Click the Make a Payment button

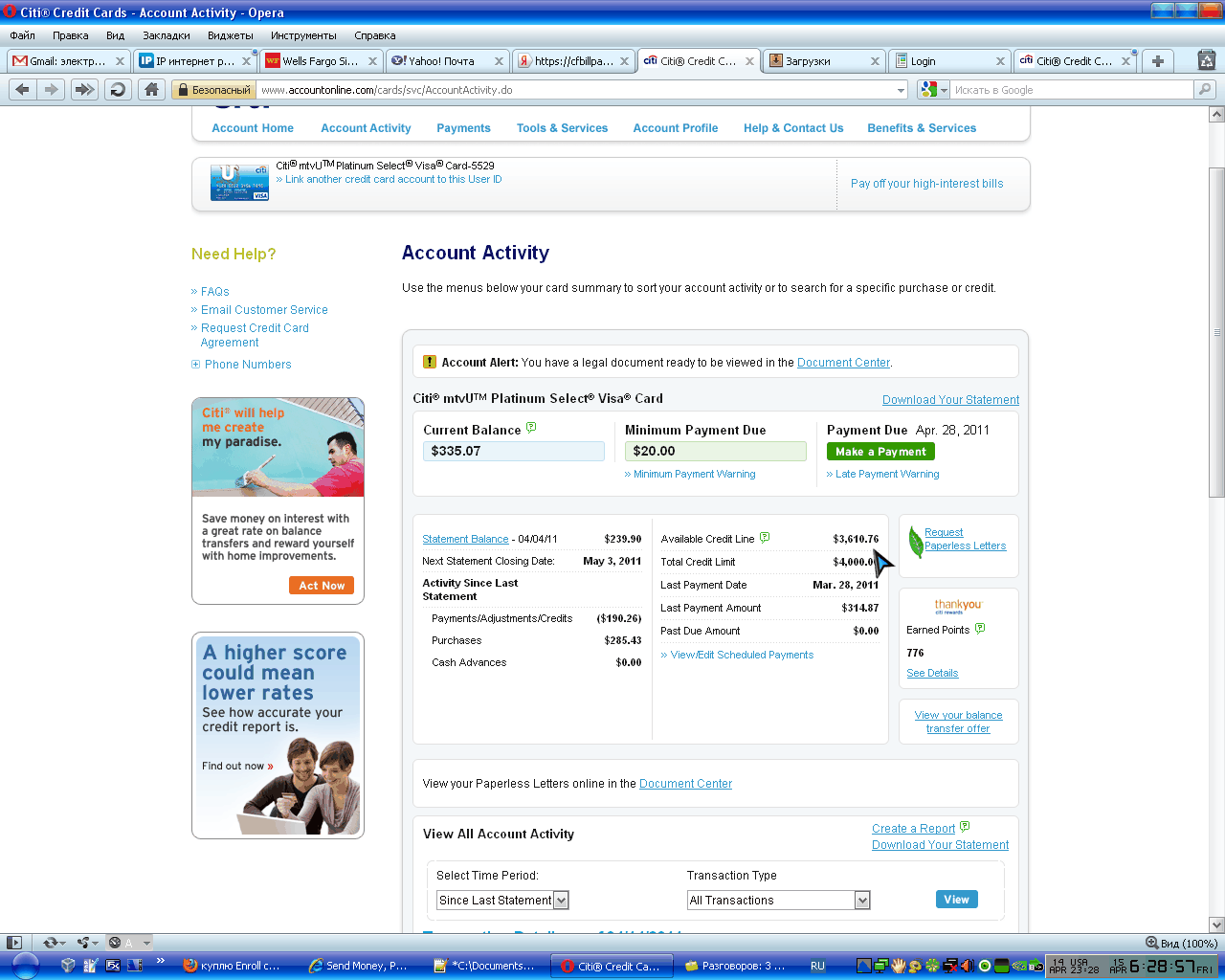[x=880, y=452]
